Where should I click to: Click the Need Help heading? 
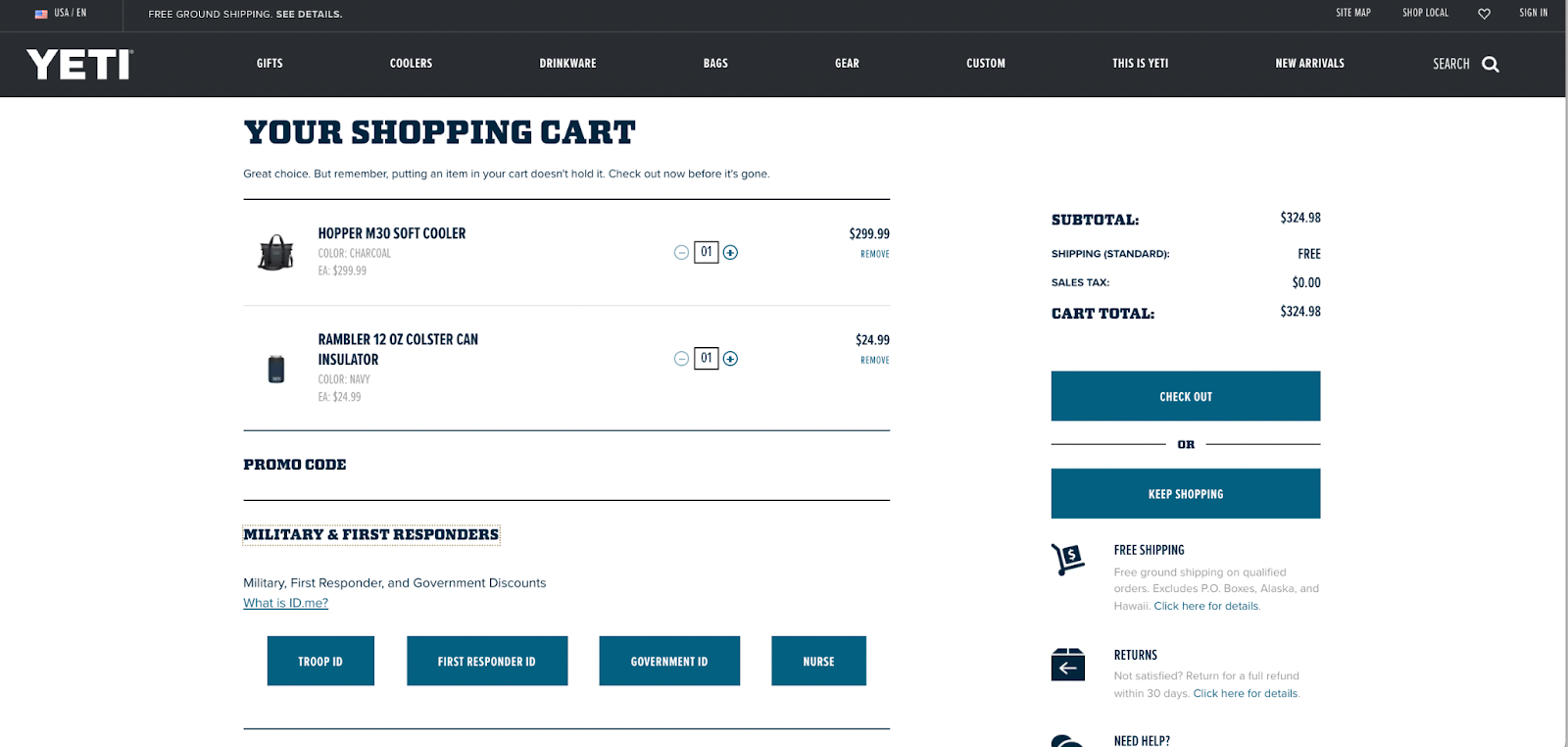(1142, 741)
